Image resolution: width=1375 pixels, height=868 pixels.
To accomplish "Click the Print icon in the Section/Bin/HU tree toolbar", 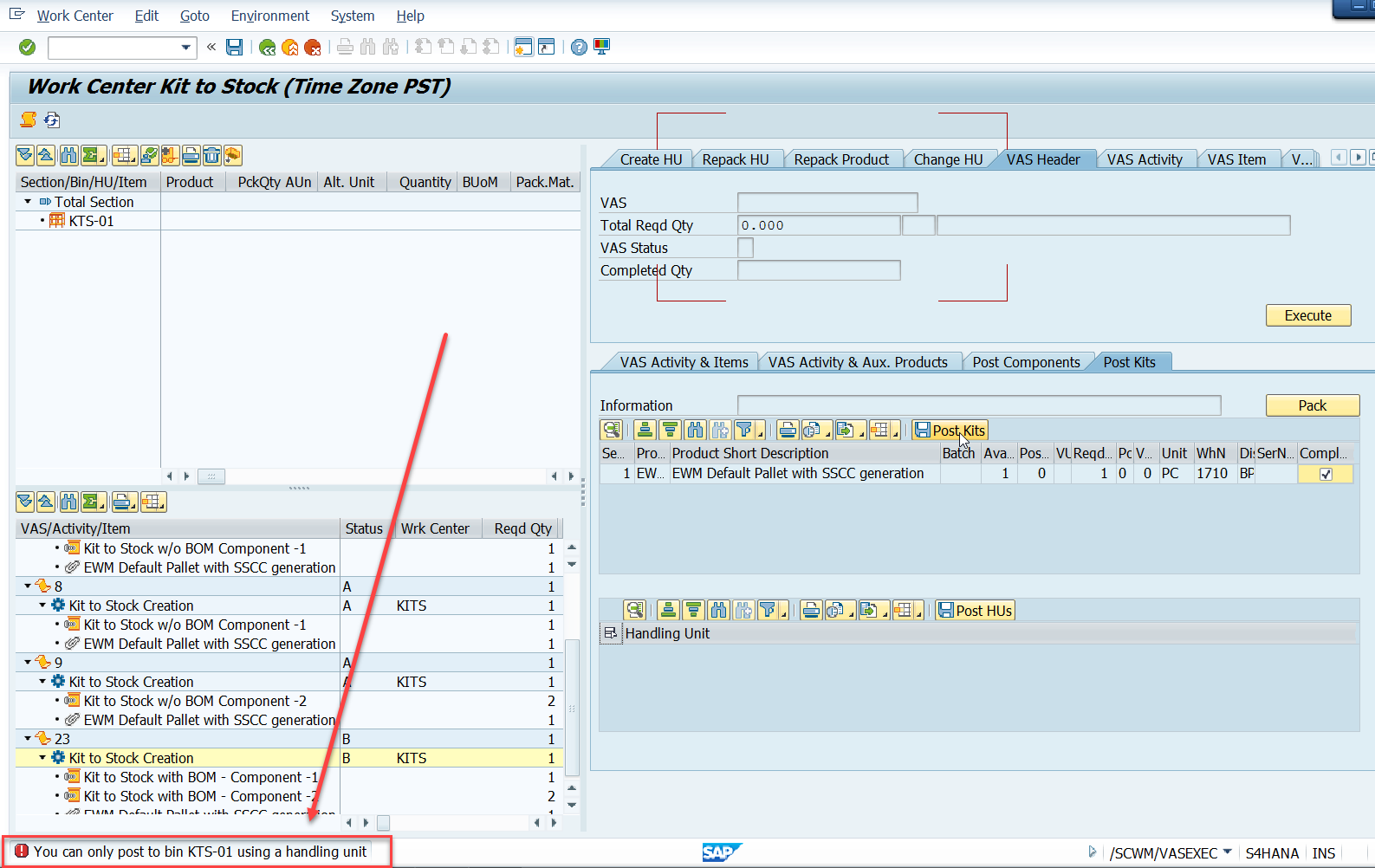I will coord(191,156).
